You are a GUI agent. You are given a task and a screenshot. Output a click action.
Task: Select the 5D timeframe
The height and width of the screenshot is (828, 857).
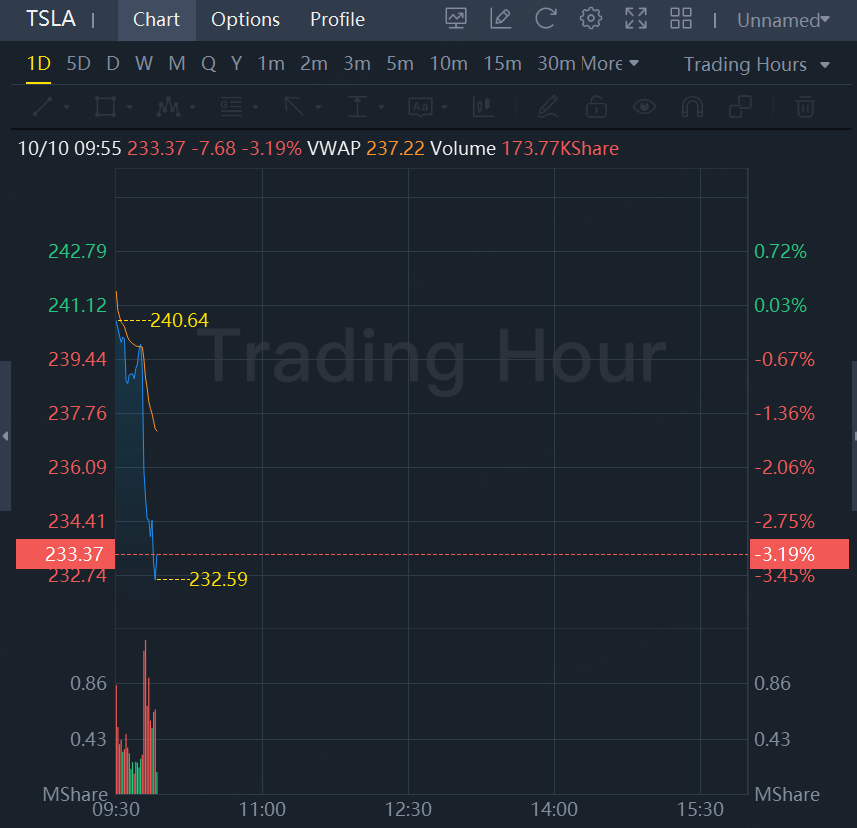pos(78,63)
